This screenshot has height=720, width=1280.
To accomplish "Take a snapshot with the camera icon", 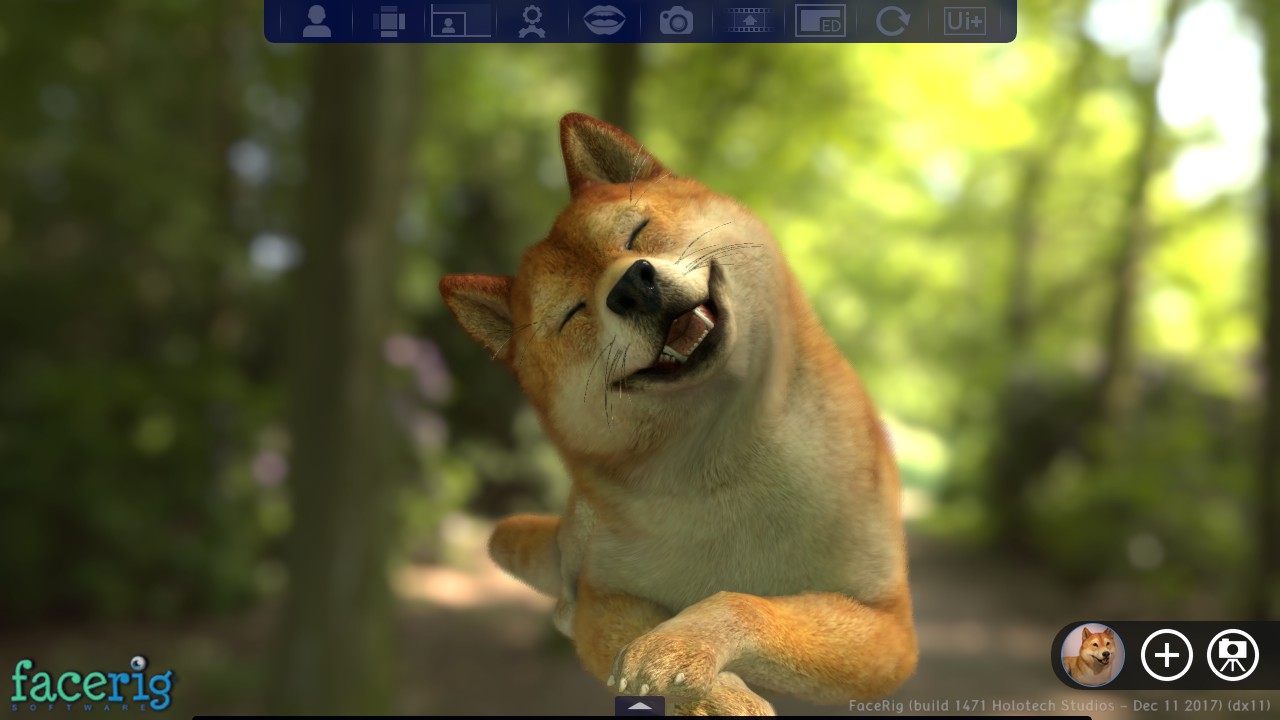I will coord(676,21).
